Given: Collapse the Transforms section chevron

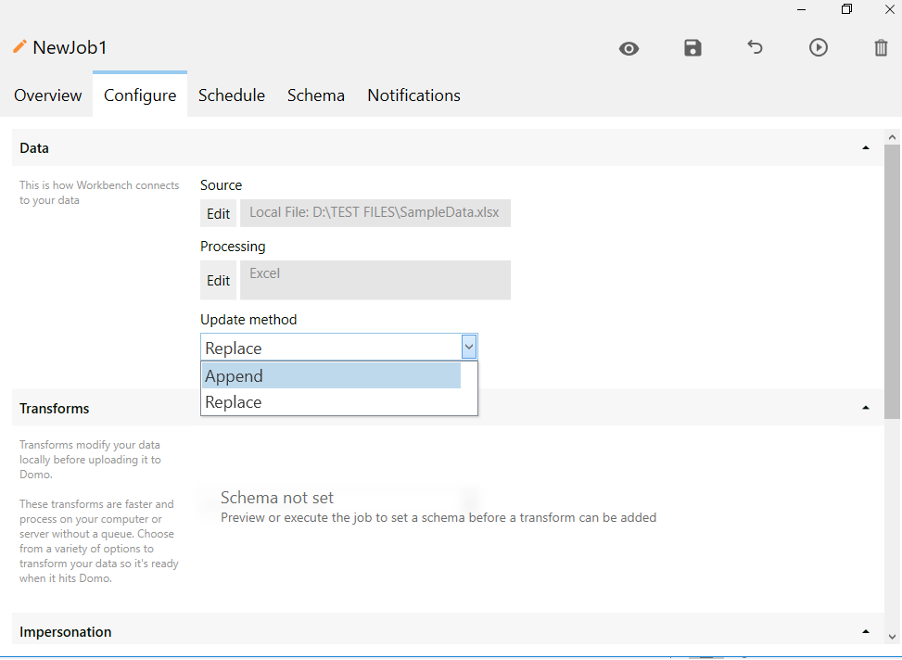Looking at the screenshot, I should 865,407.
